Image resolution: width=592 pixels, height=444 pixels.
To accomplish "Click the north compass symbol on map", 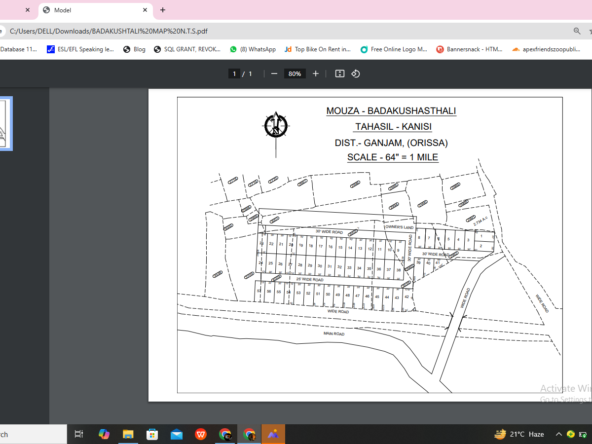I will click(x=276, y=126).
